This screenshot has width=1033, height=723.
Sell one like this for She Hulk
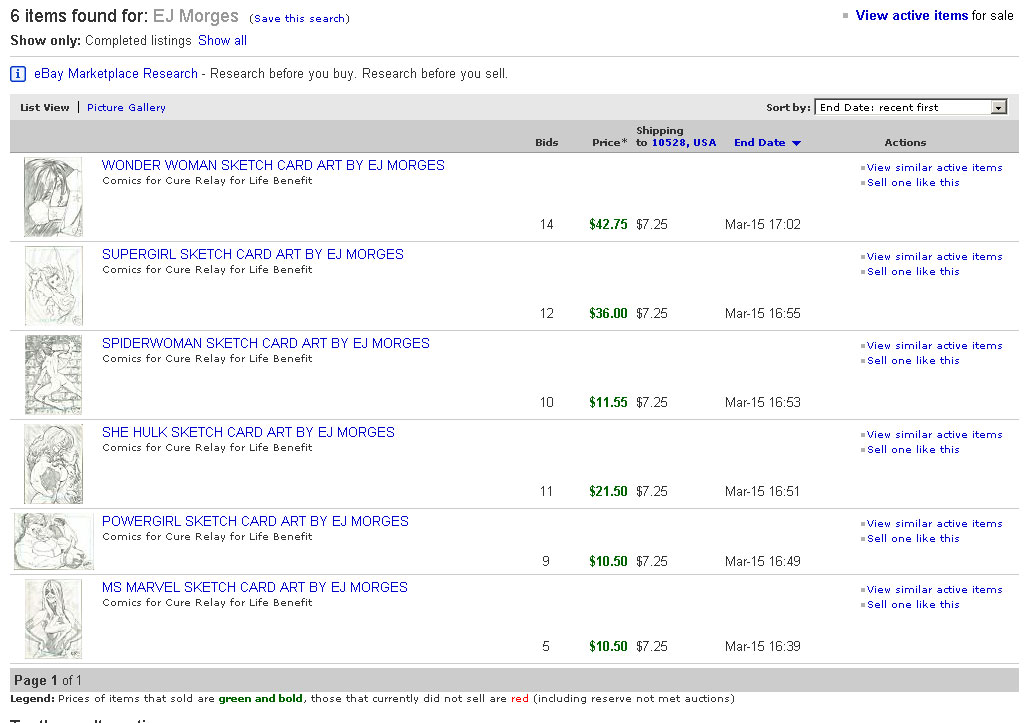(x=912, y=449)
